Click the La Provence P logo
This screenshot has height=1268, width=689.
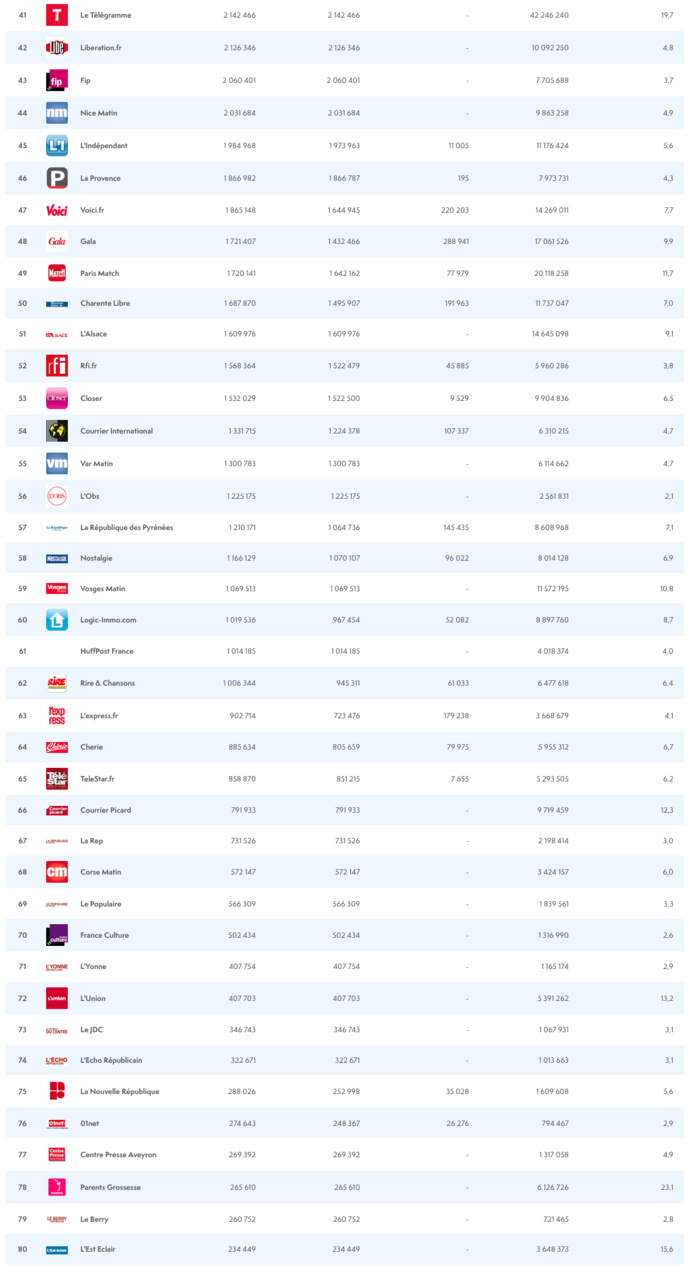57,178
